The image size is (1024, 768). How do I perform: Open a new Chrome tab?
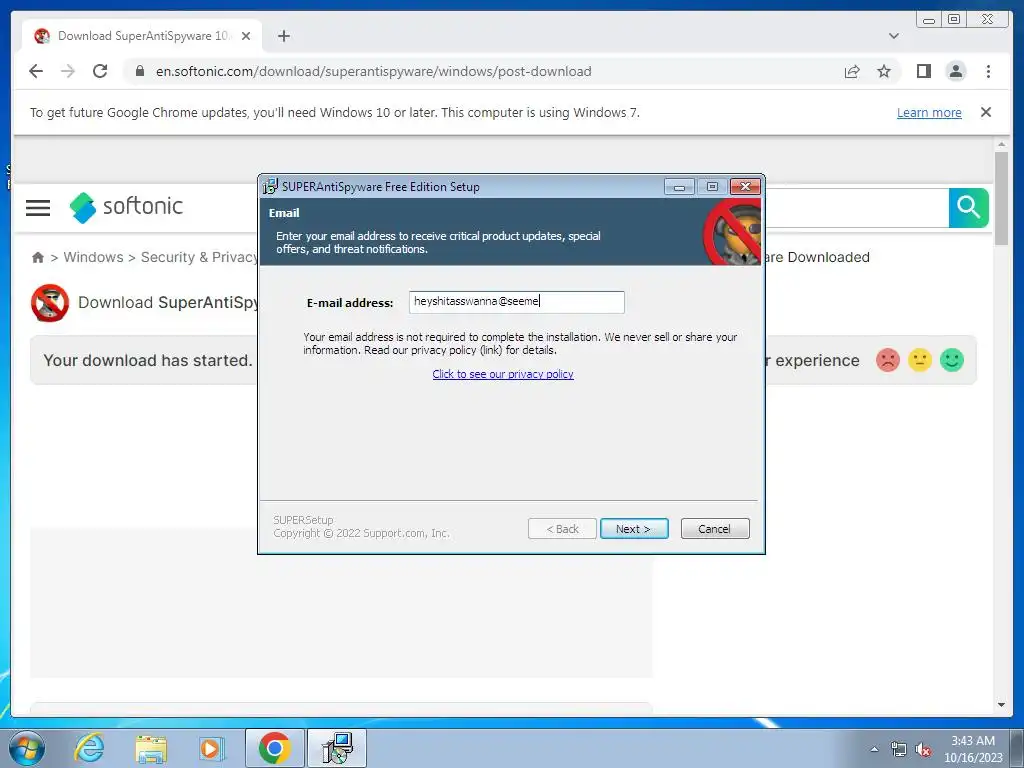click(283, 36)
